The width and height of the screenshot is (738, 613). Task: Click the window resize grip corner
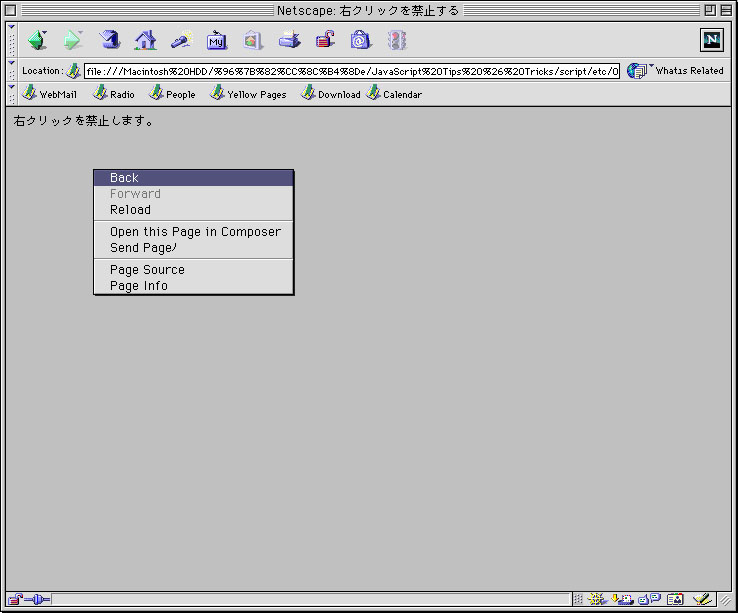click(x=725, y=600)
